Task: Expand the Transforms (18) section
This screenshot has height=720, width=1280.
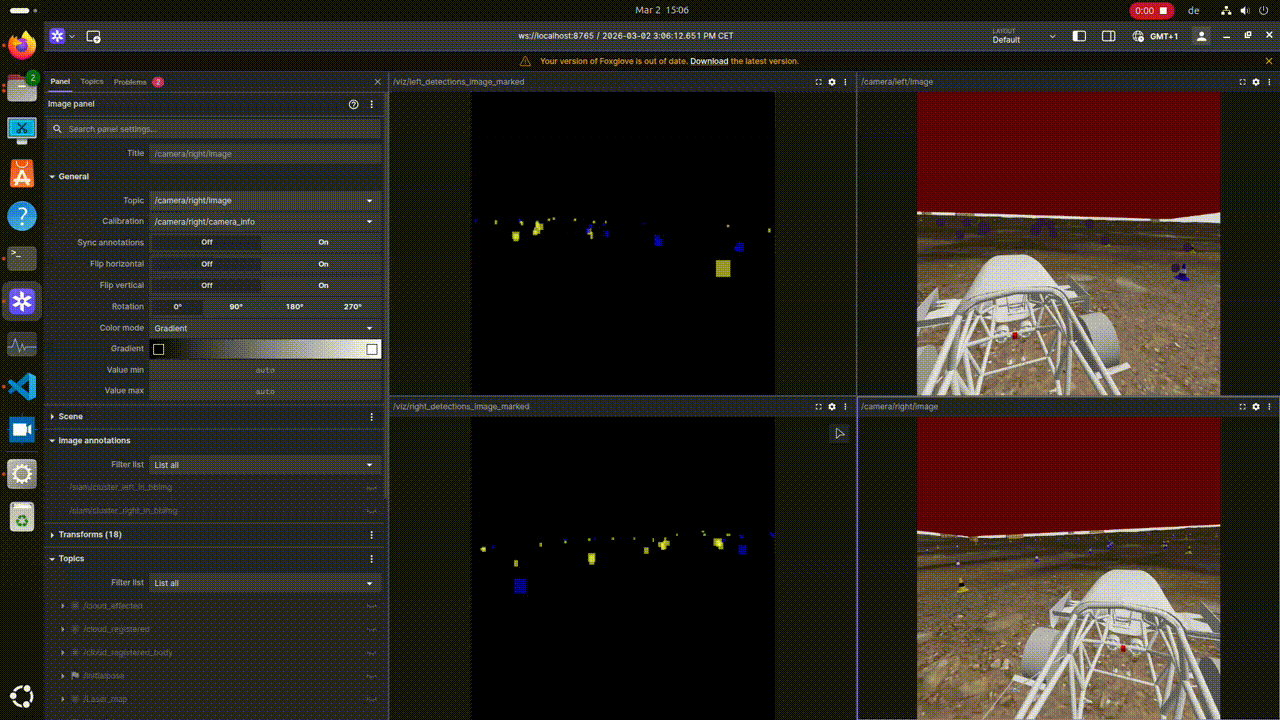Action: click(x=52, y=535)
